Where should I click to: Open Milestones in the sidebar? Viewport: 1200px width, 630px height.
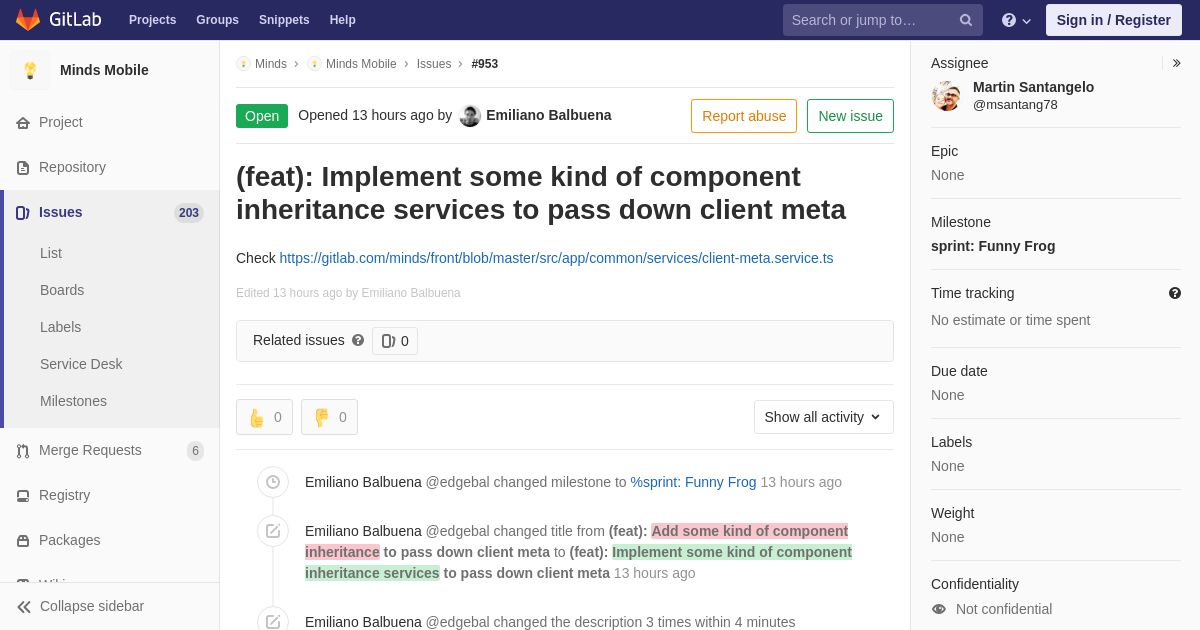click(x=73, y=401)
